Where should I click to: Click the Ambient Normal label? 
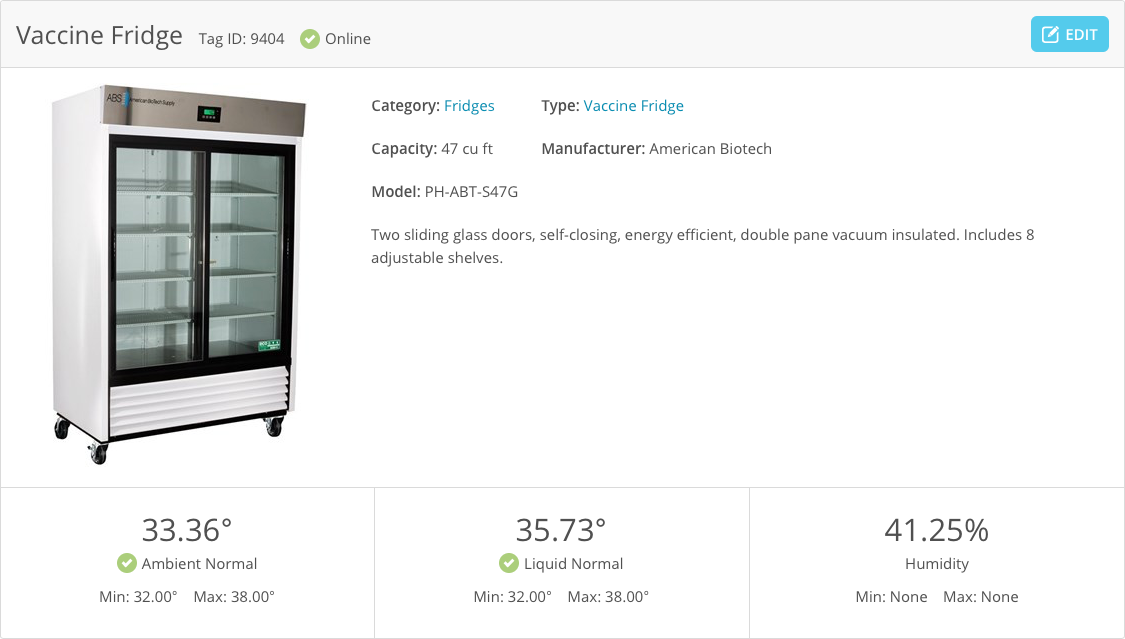point(199,564)
